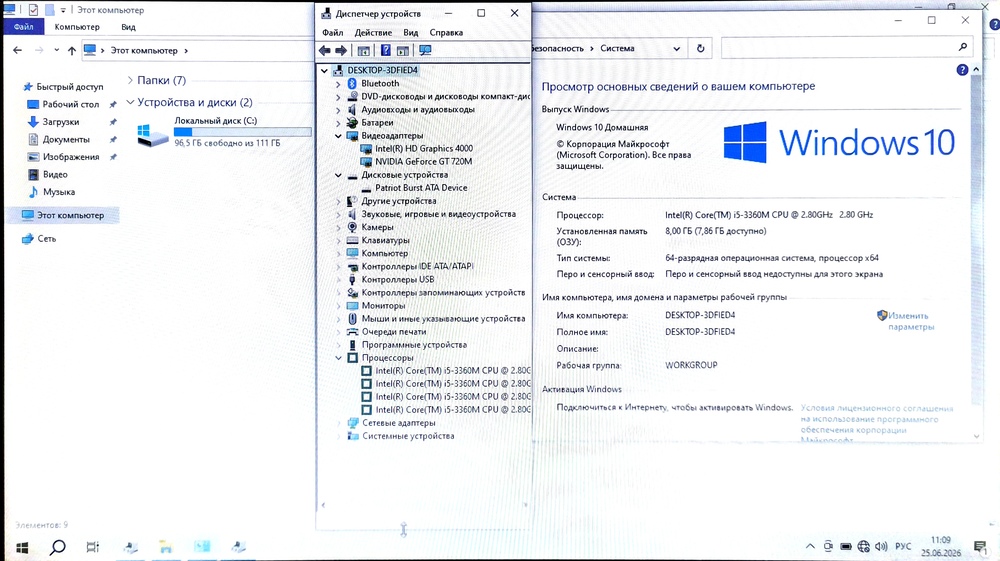Click Сетевые адаптеры category icon
This screenshot has width=1000, height=561.
point(353,423)
